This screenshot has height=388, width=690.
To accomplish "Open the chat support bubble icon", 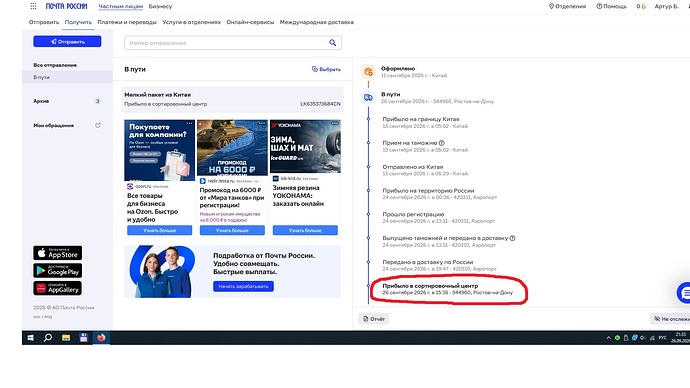I will pos(683,293).
